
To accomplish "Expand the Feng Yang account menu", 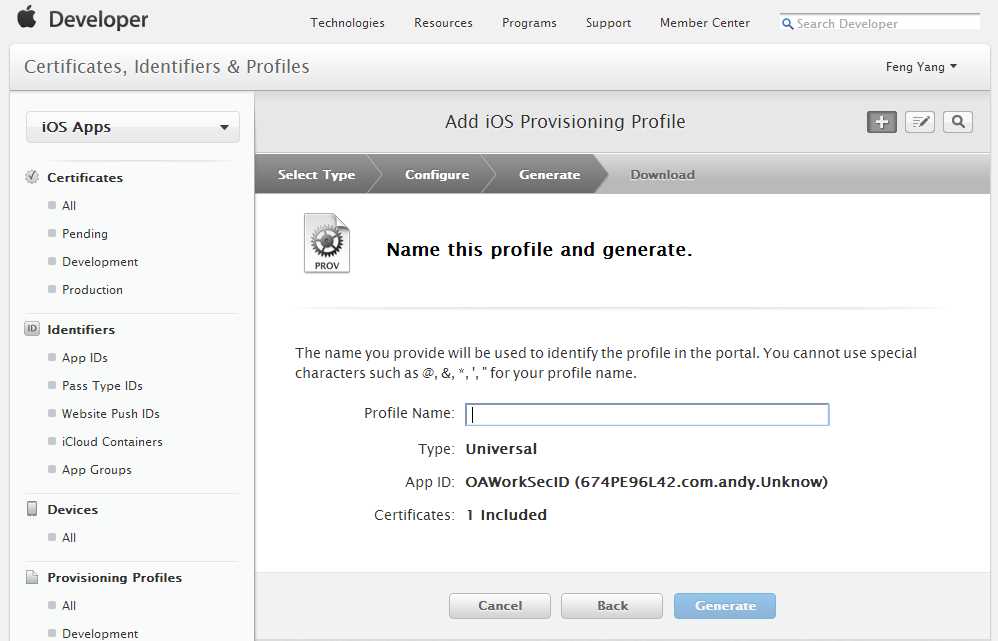I will (921, 67).
